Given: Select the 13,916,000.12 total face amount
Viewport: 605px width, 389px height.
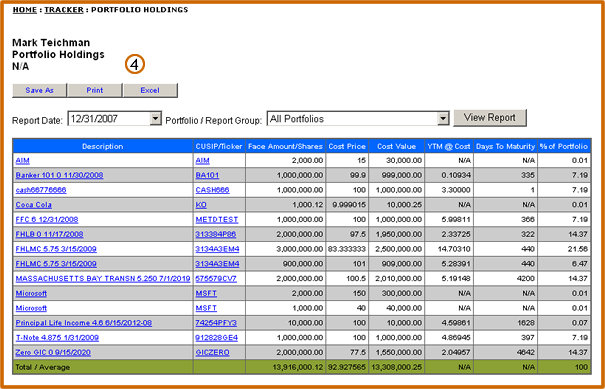Looking at the screenshot, I should tap(285, 367).
